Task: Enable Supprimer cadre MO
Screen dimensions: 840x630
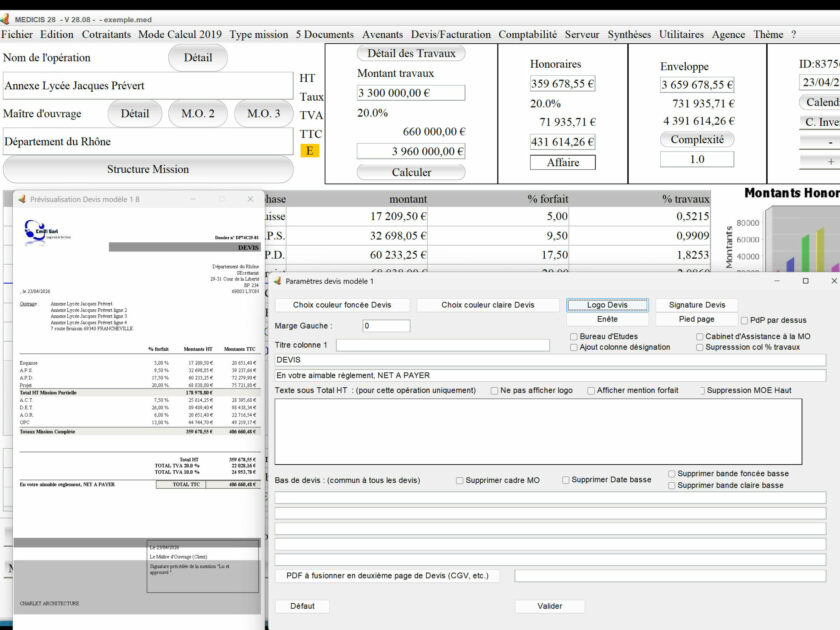Action: (459, 481)
